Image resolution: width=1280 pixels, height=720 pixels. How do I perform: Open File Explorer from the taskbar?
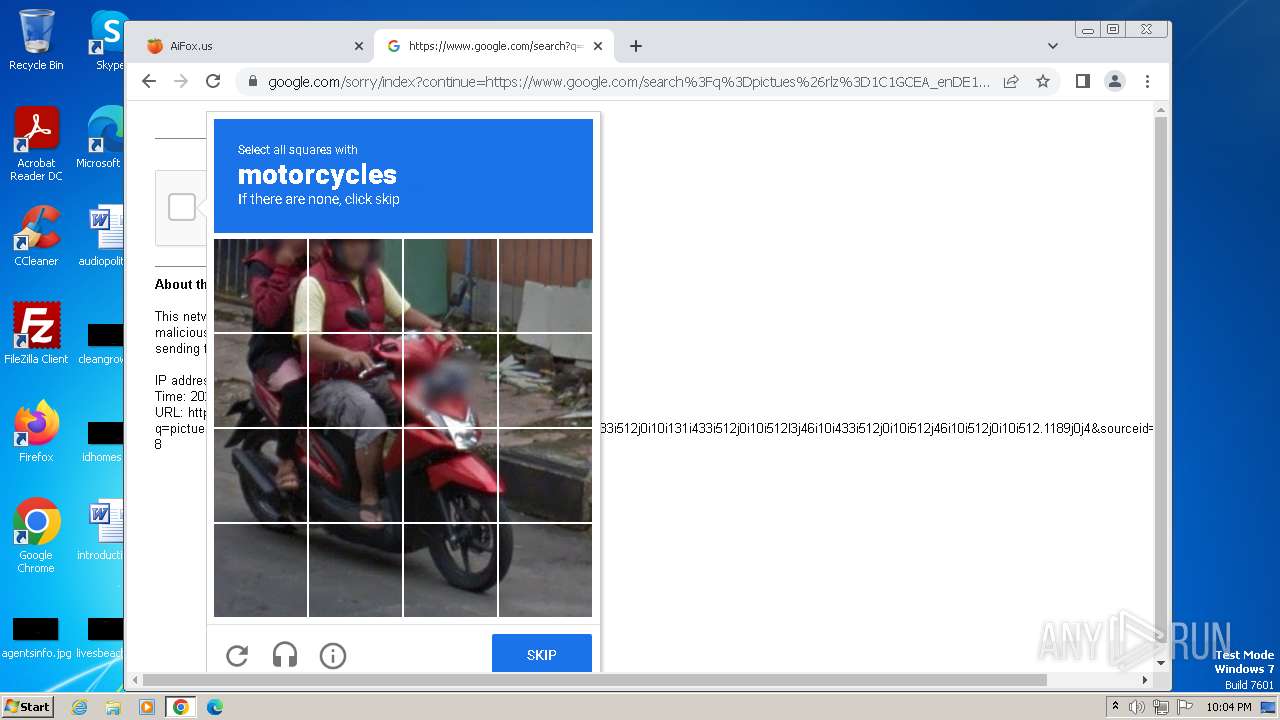point(113,707)
